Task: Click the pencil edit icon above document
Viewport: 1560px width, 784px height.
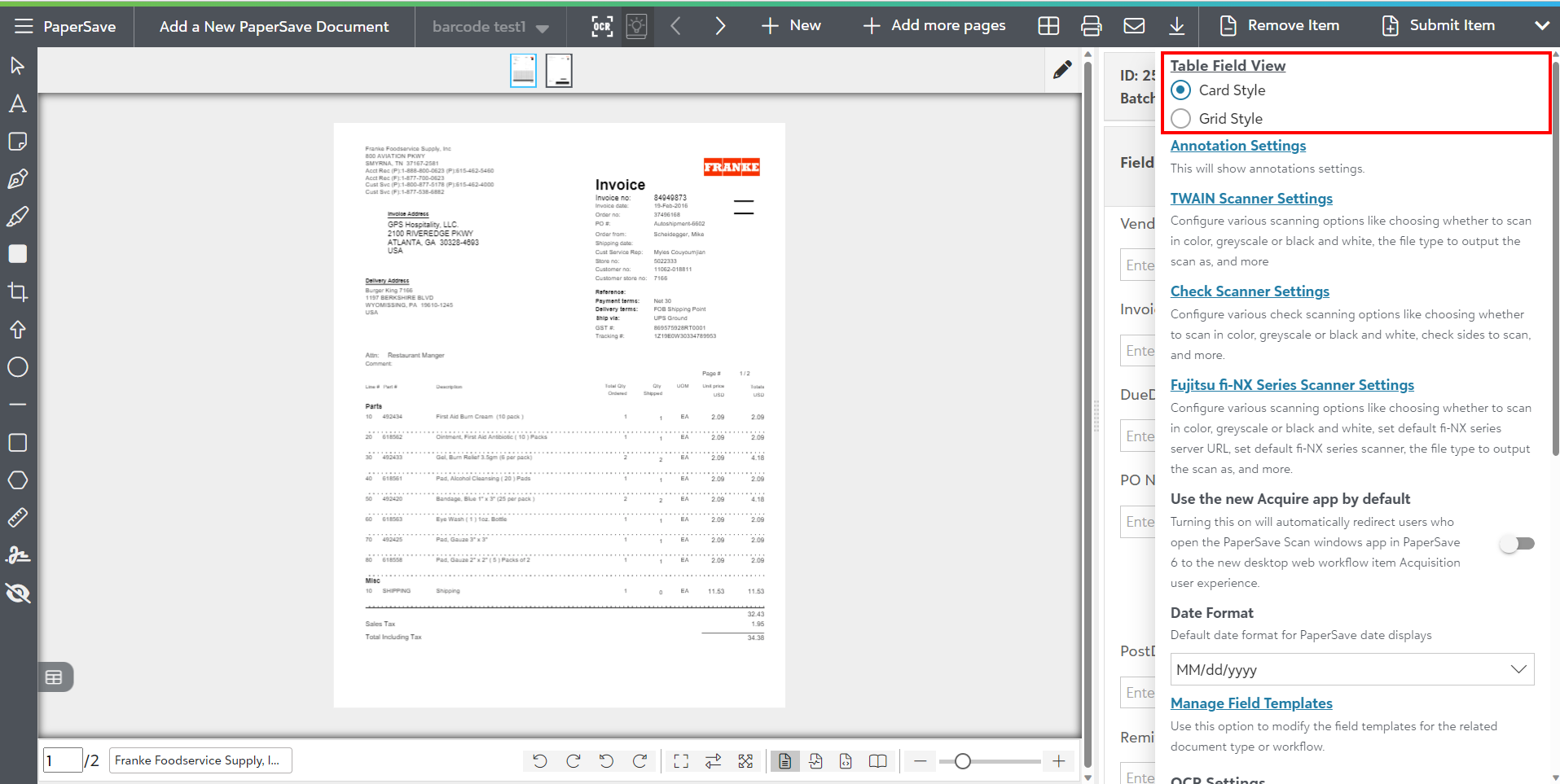Action: pyautogui.click(x=1061, y=70)
